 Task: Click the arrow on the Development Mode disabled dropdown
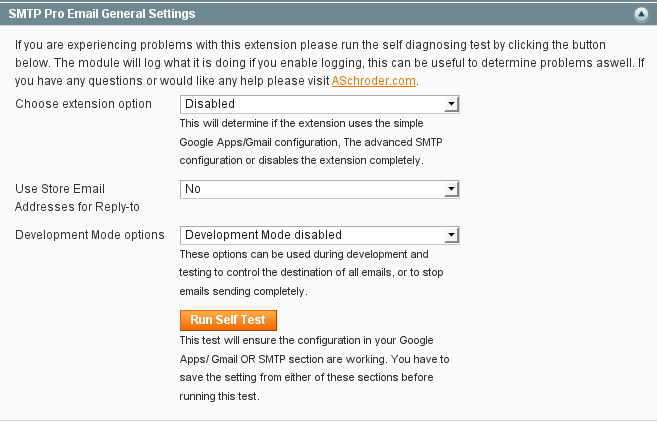click(x=451, y=235)
